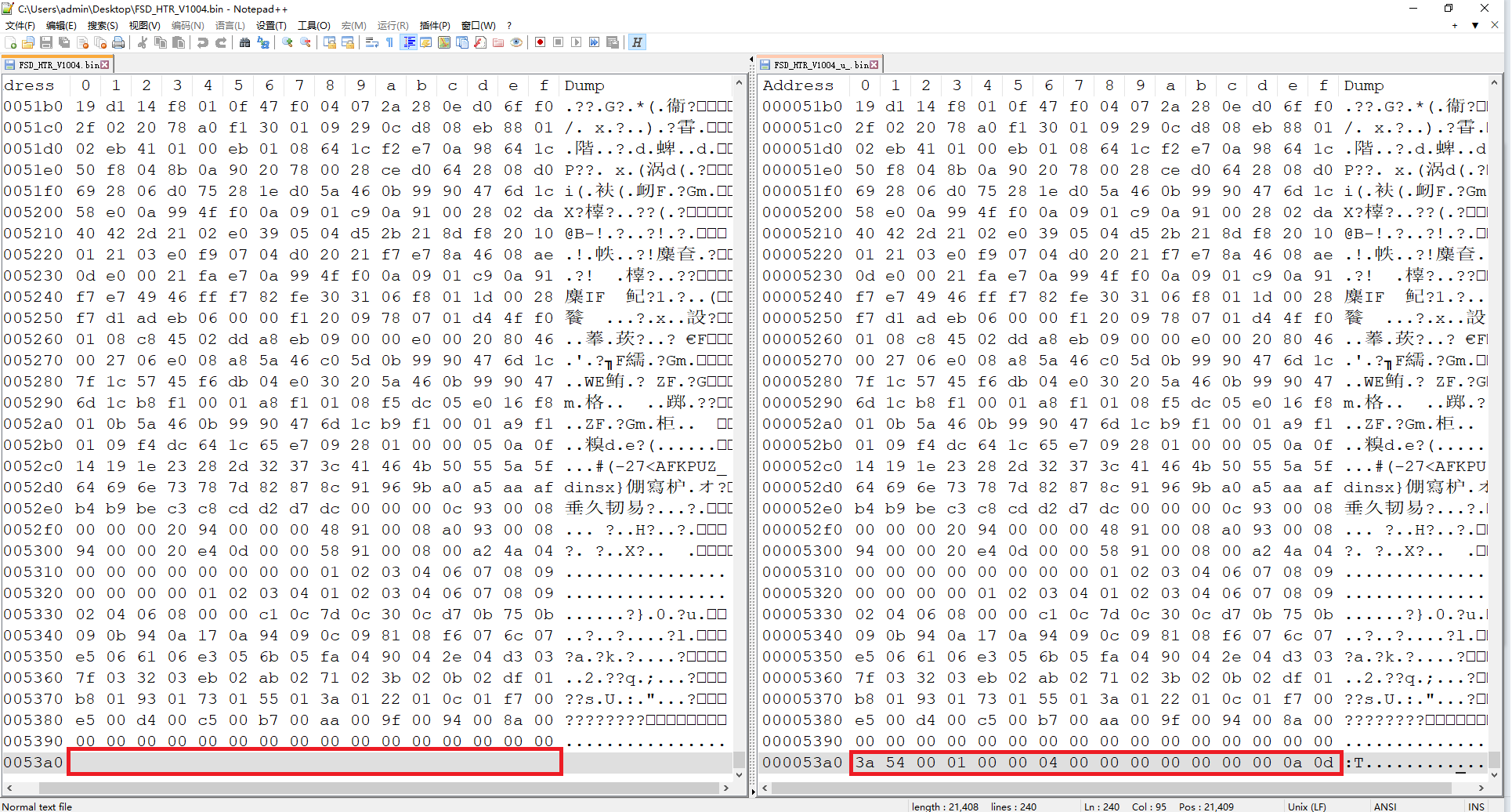
Task: Click the Cut scissors icon
Action: tap(143, 42)
